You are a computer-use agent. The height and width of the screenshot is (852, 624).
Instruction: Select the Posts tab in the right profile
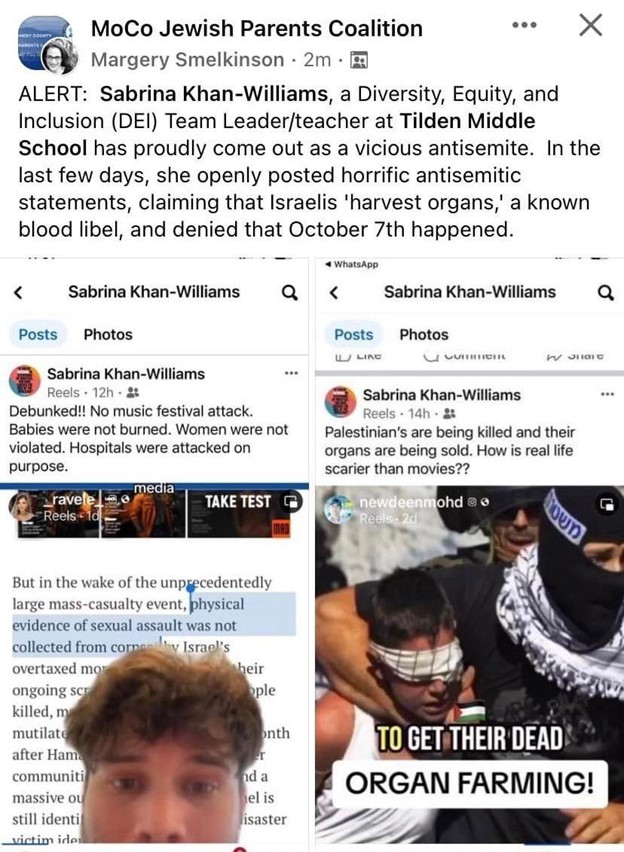[354, 334]
